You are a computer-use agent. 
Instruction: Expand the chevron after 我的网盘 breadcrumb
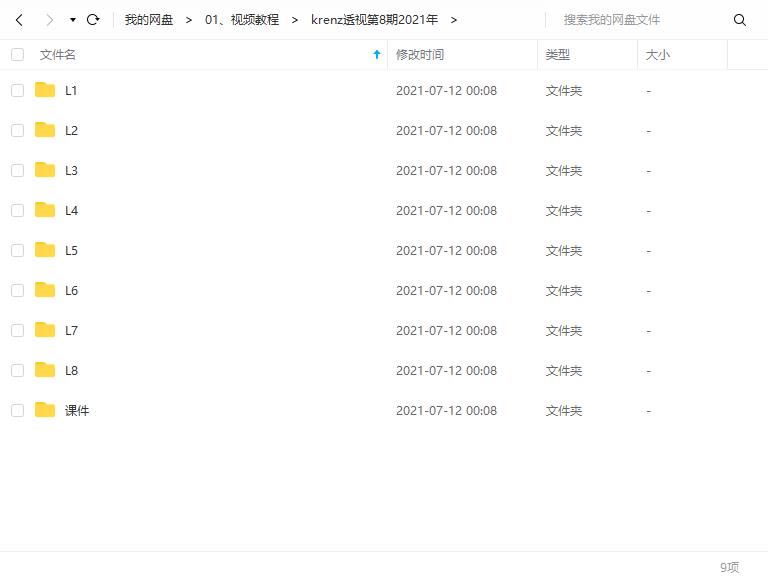pyautogui.click(x=189, y=20)
